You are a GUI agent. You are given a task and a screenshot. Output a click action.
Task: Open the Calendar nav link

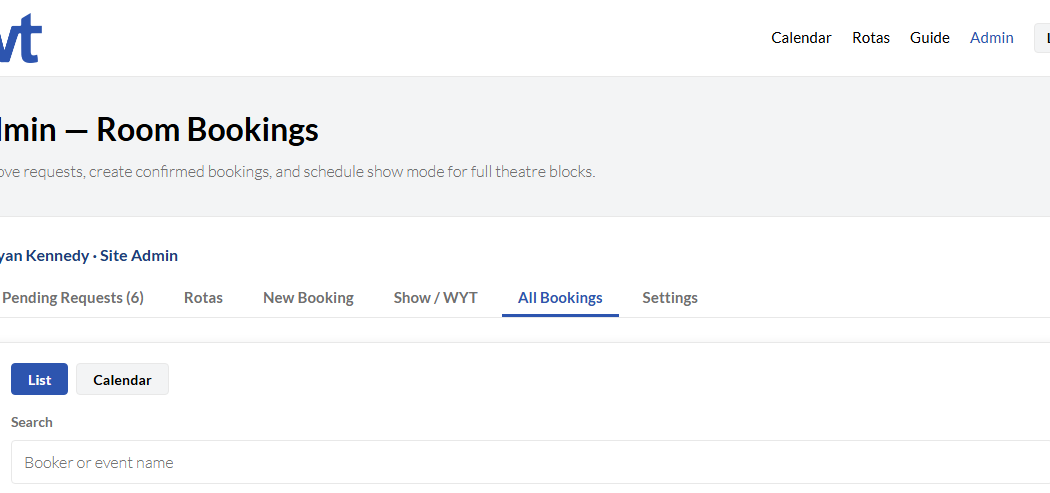click(801, 38)
